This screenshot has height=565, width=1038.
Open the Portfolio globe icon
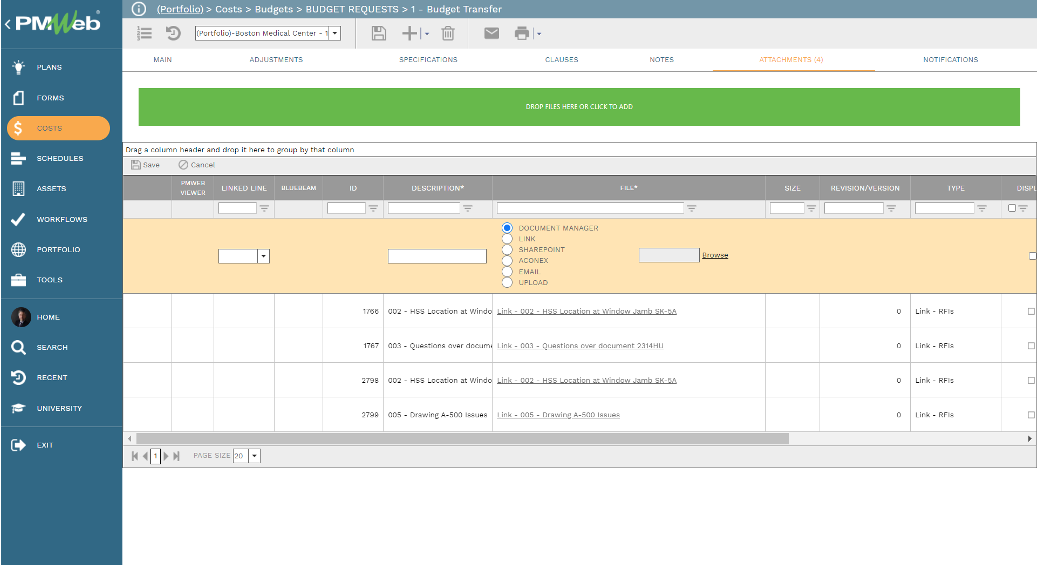pos(19,249)
